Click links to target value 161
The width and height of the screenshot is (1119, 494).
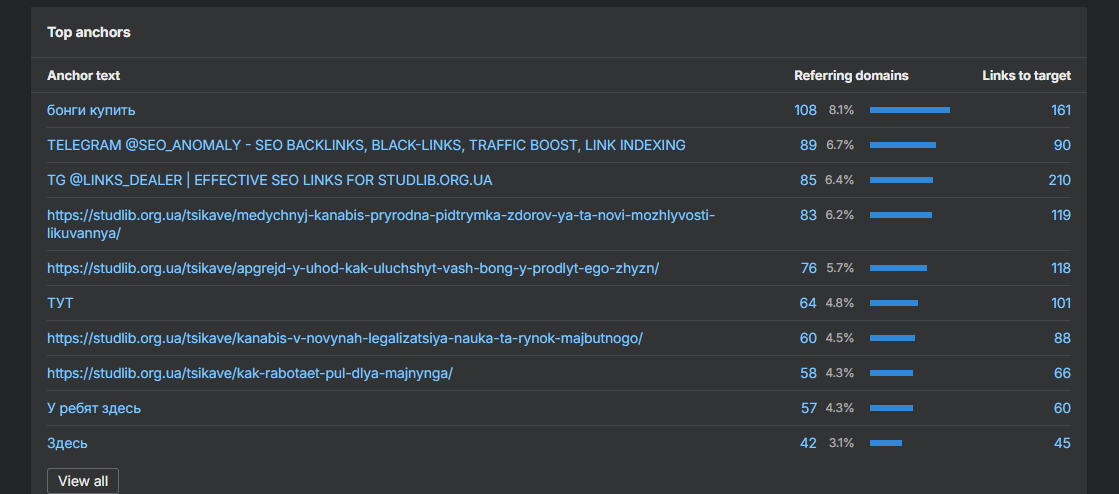click(x=1061, y=110)
